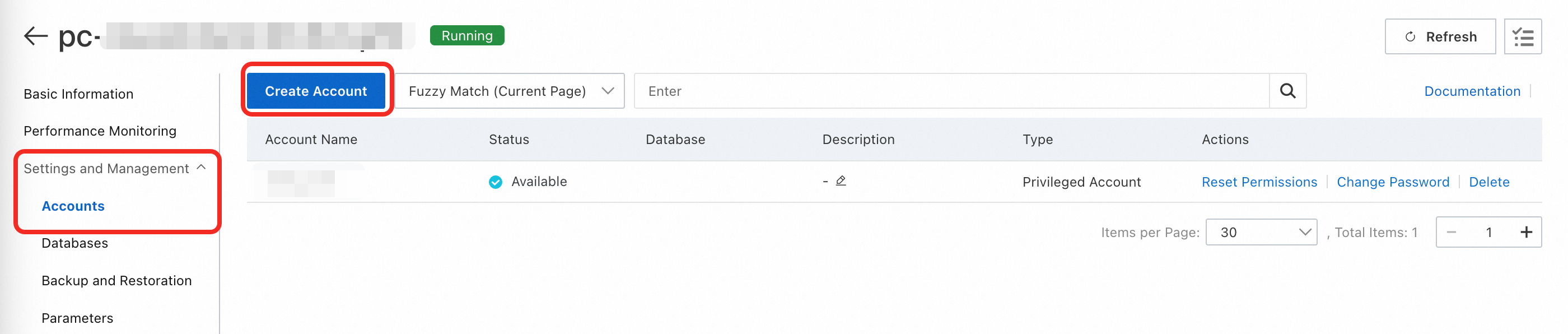Open Backup and Restoration
The image size is (1568, 334).
116,280
